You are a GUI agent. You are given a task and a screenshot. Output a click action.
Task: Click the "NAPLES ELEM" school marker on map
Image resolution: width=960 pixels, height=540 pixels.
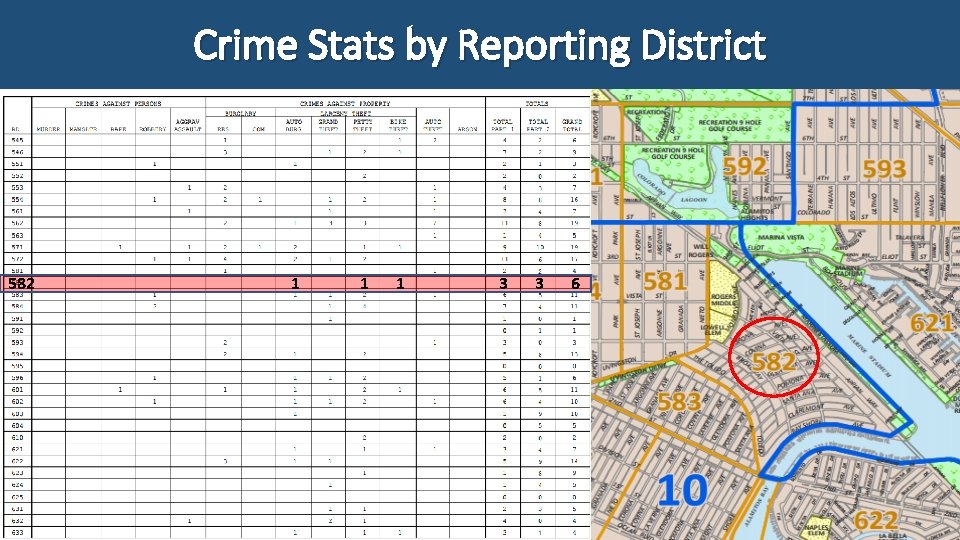pyautogui.click(x=816, y=530)
